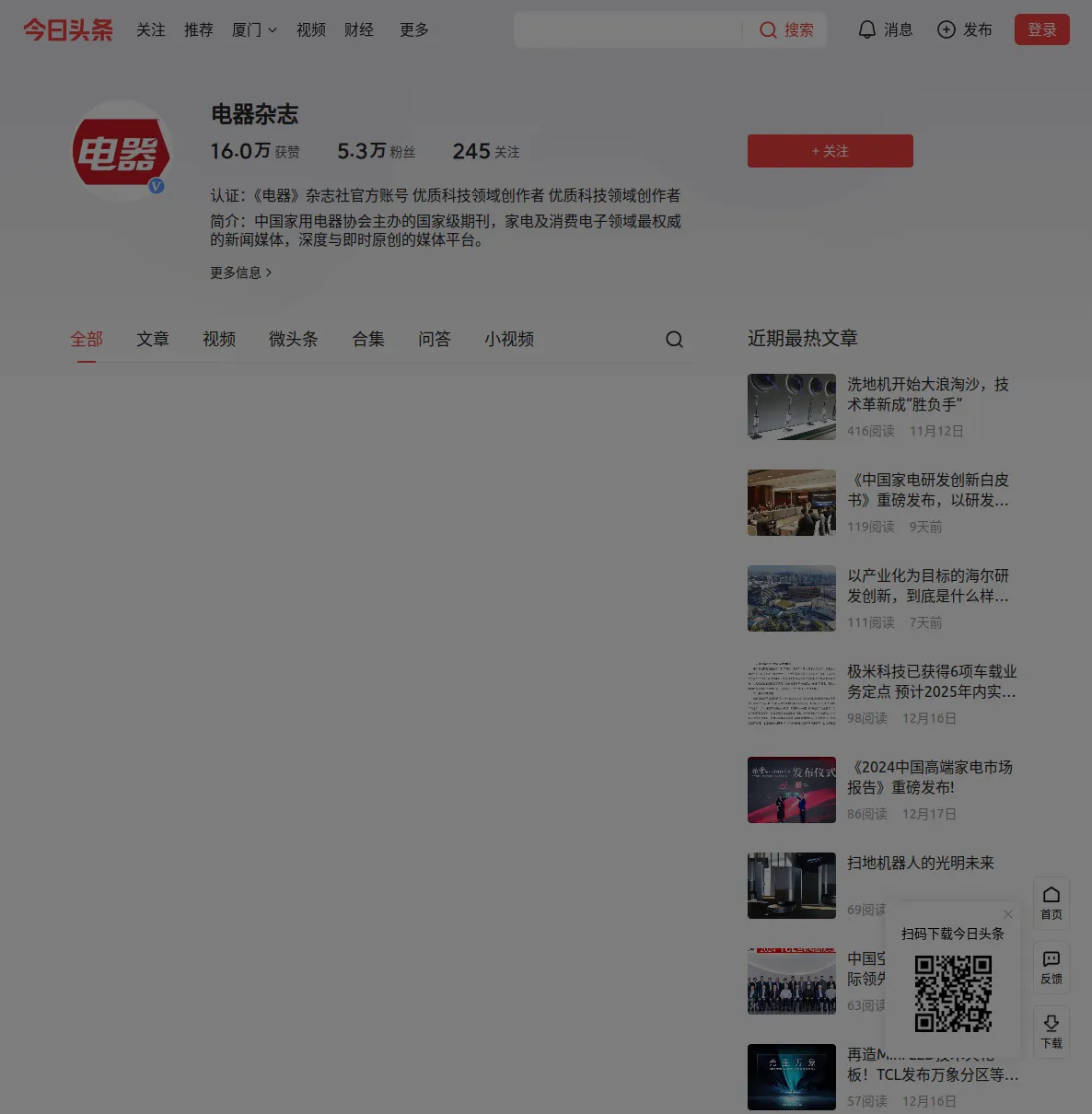Screen dimensions: 1092x1114
Task: Click the QR code image
Action: point(953,993)
